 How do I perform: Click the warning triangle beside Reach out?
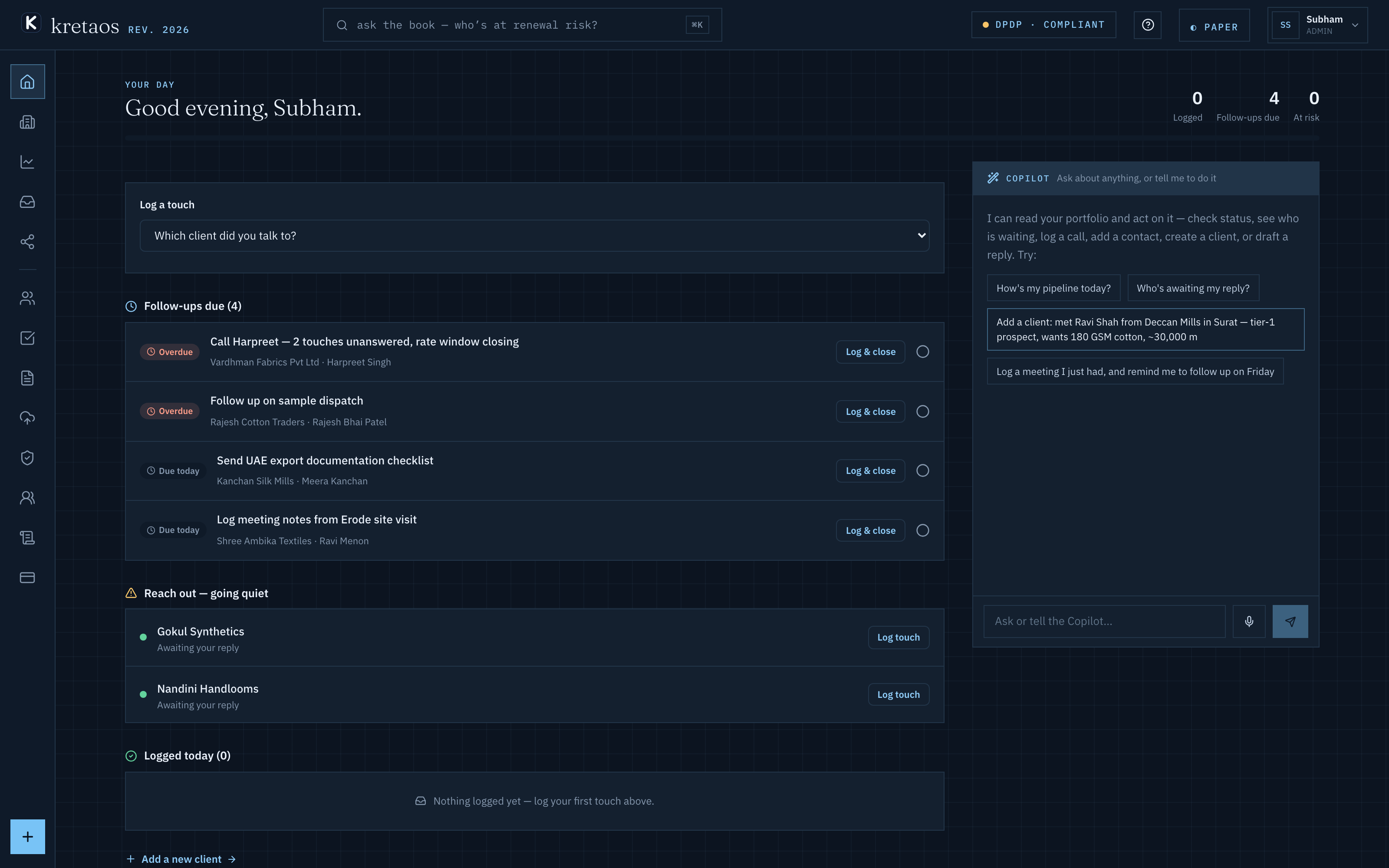click(131, 593)
